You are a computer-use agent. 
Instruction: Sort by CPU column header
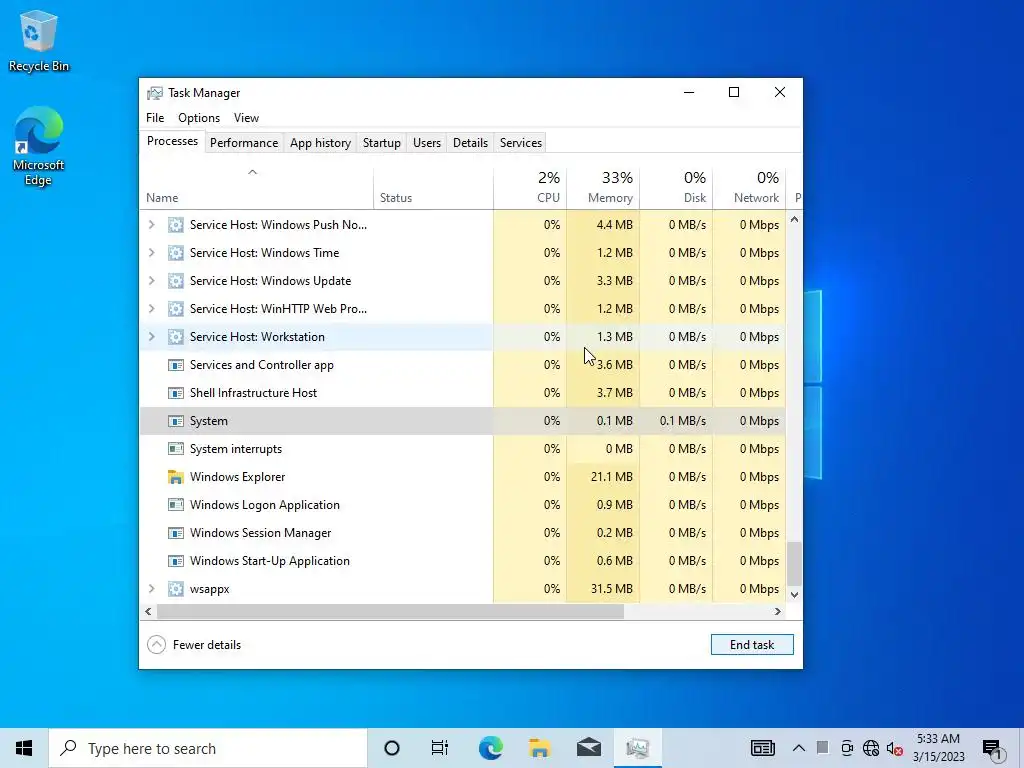pos(530,188)
